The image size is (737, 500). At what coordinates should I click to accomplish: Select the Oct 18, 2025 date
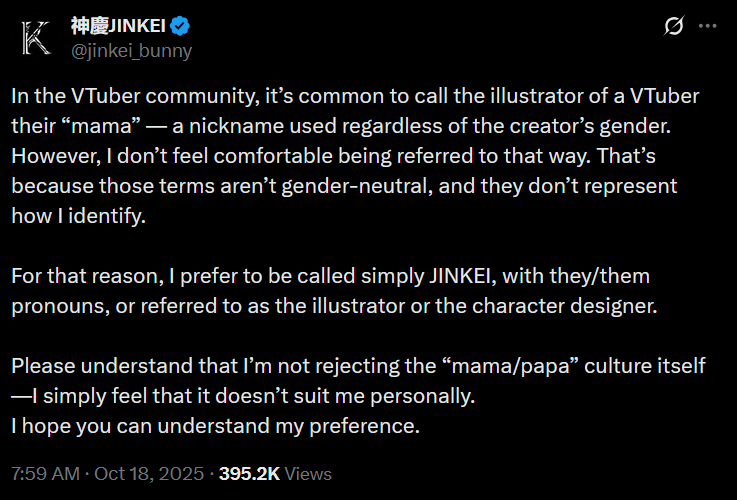tap(149, 474)
